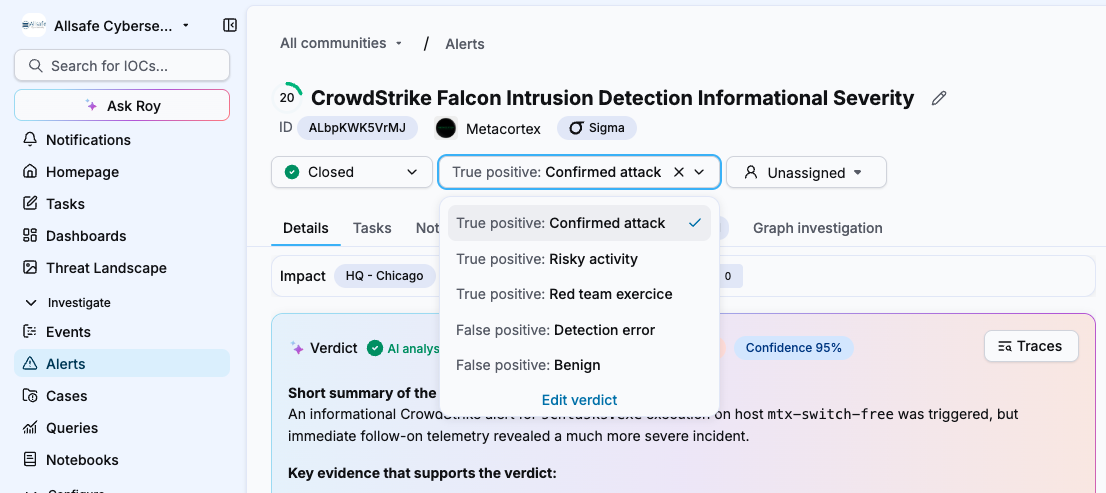Copy alert ID ALbpKWK5VrMJ
The width and height of the screenshot is (1106, 493).
[x=357, y=128]
